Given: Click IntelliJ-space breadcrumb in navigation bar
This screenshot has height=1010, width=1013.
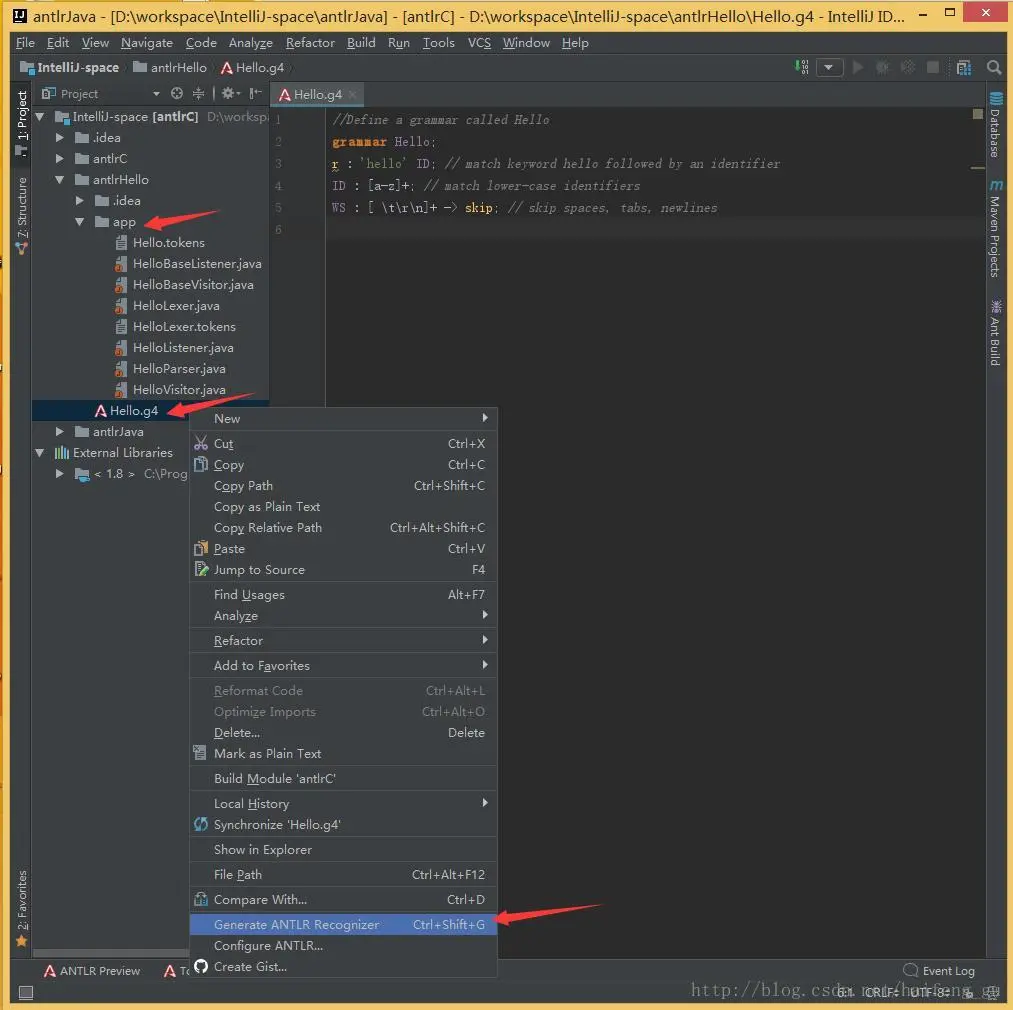Looking at the screenshot, I should (70, 67).
